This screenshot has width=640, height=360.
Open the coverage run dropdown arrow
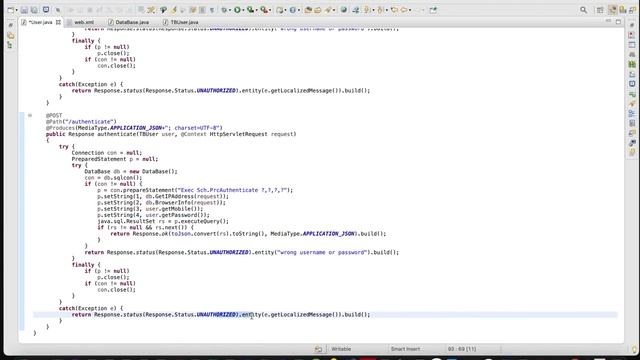[256, 10]
